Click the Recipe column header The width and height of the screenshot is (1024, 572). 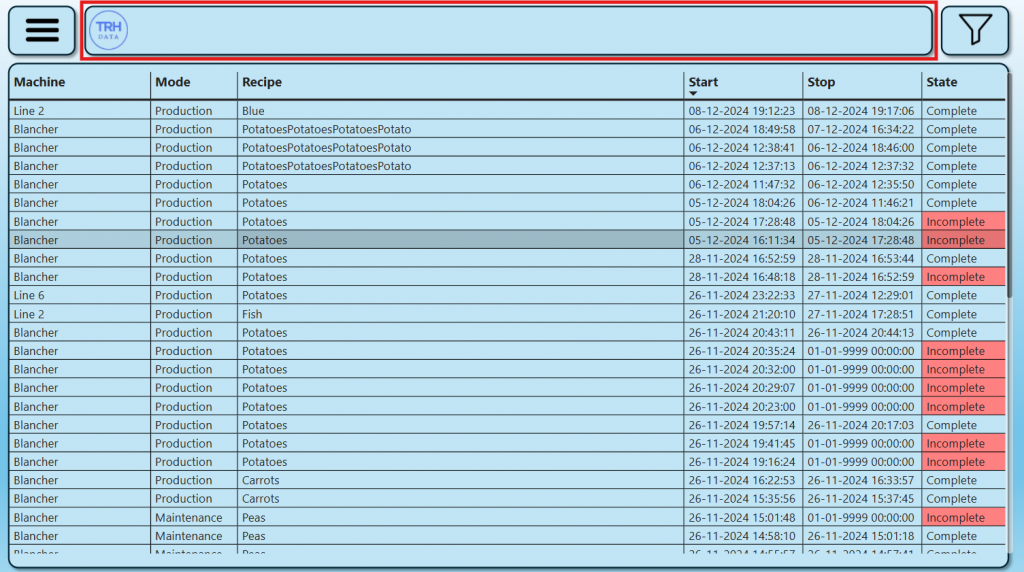[x=262, y=82]
